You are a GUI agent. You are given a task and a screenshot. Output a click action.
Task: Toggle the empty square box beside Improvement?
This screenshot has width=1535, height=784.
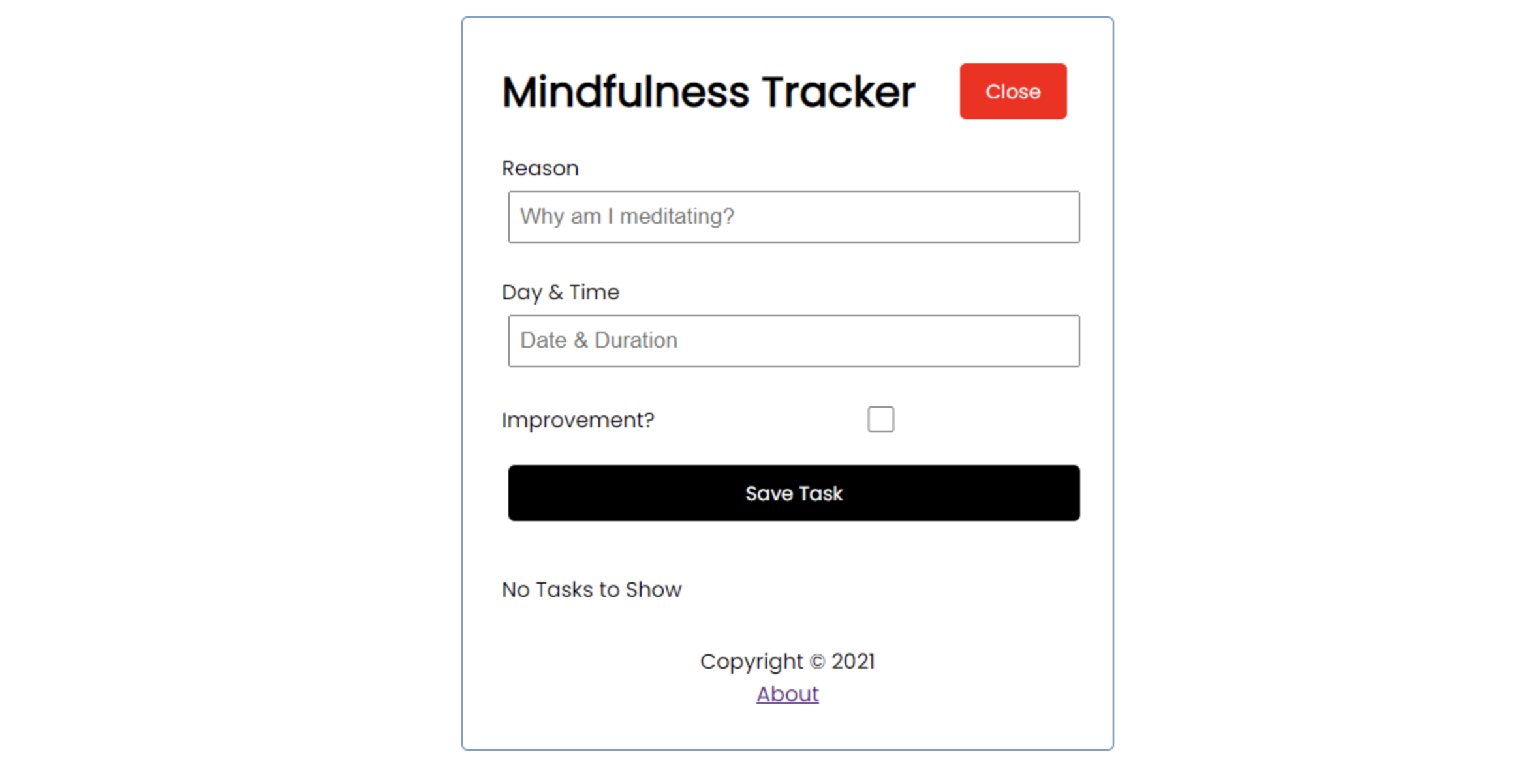880,419
